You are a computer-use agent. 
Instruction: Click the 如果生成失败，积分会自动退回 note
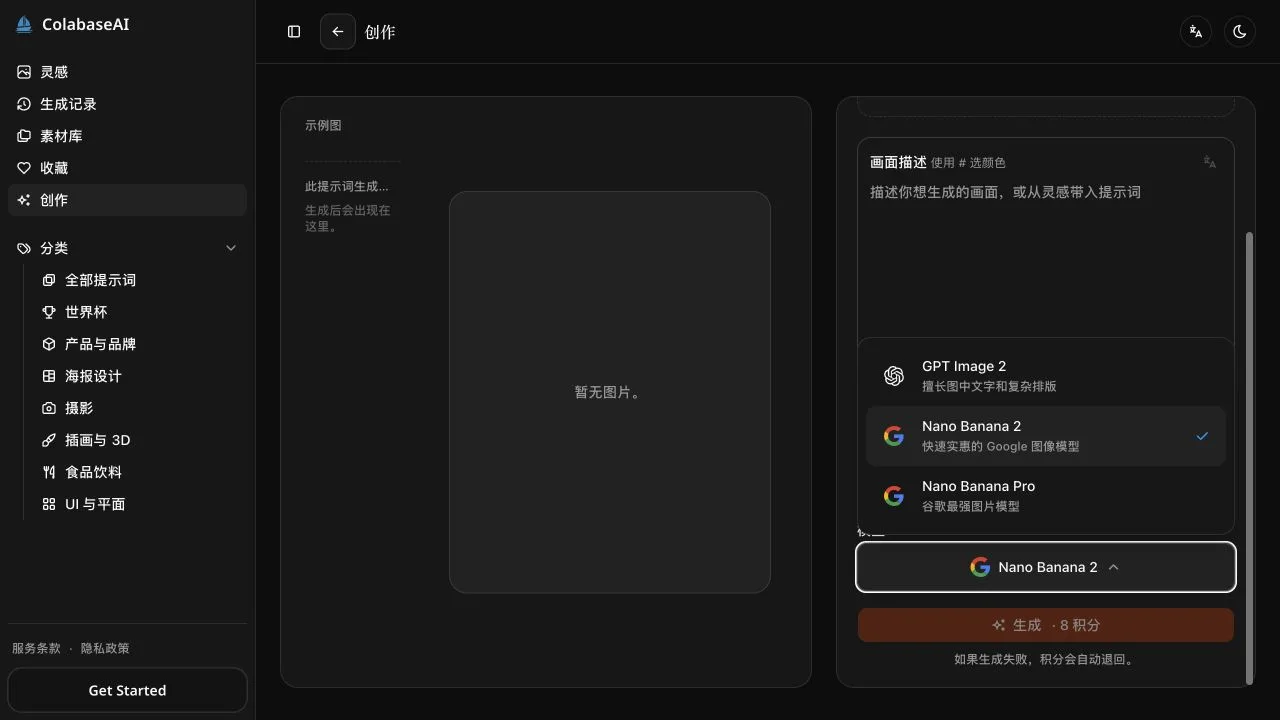[1045, 659]
